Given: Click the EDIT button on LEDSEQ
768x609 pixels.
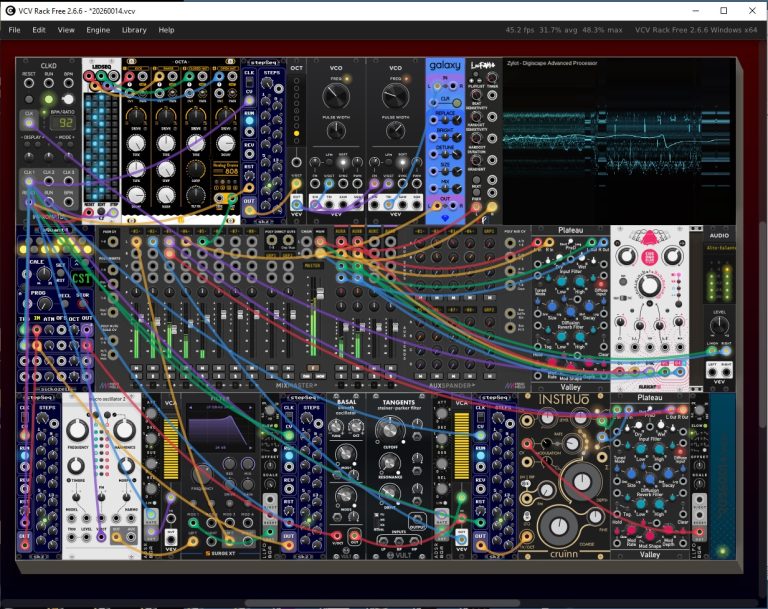Looking at the screenshot, I should [101, 211].
